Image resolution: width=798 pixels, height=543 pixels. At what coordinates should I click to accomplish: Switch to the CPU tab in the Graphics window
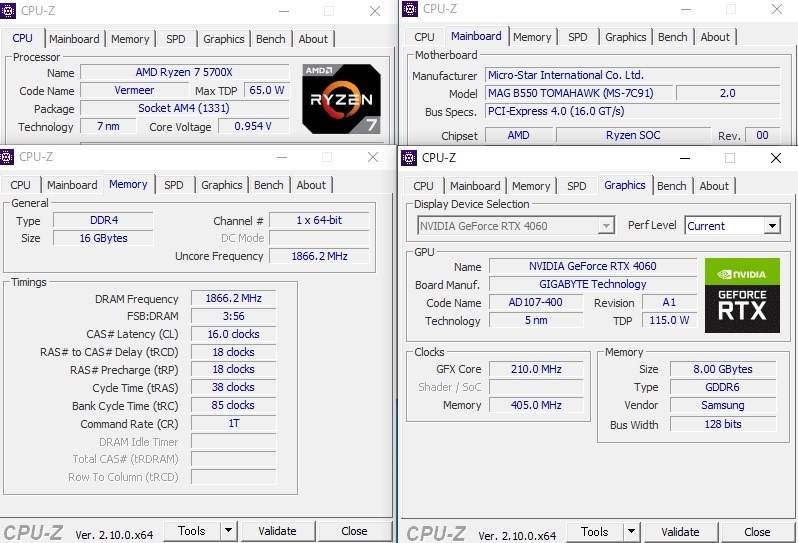423,186
